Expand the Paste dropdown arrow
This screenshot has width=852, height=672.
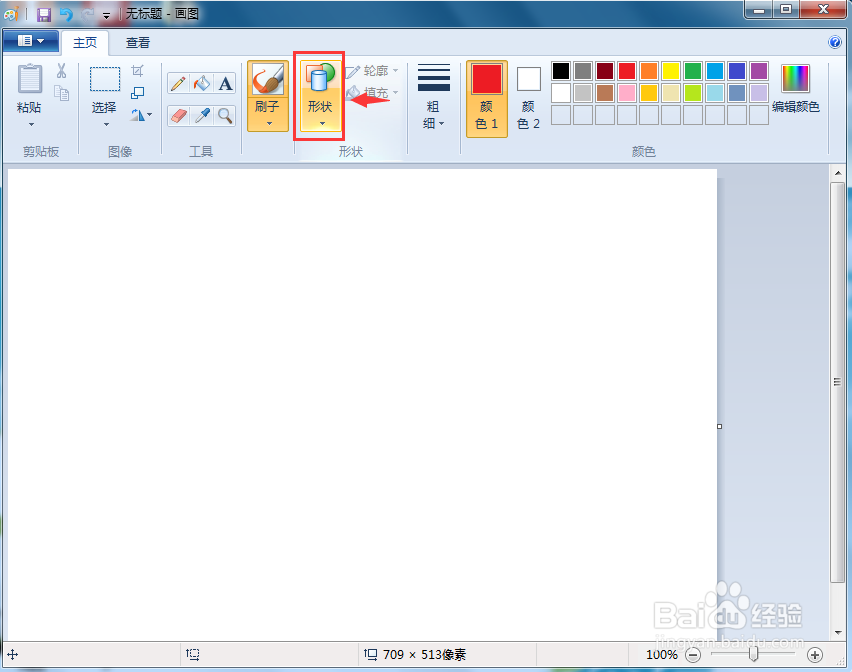(31, 124)
